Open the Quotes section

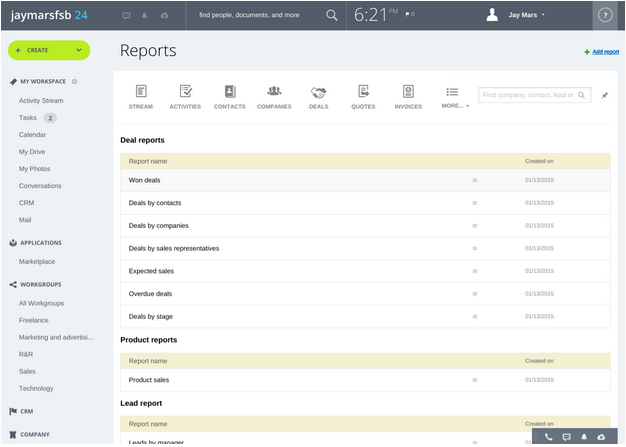pyautogui.click(x=363, y=97)
